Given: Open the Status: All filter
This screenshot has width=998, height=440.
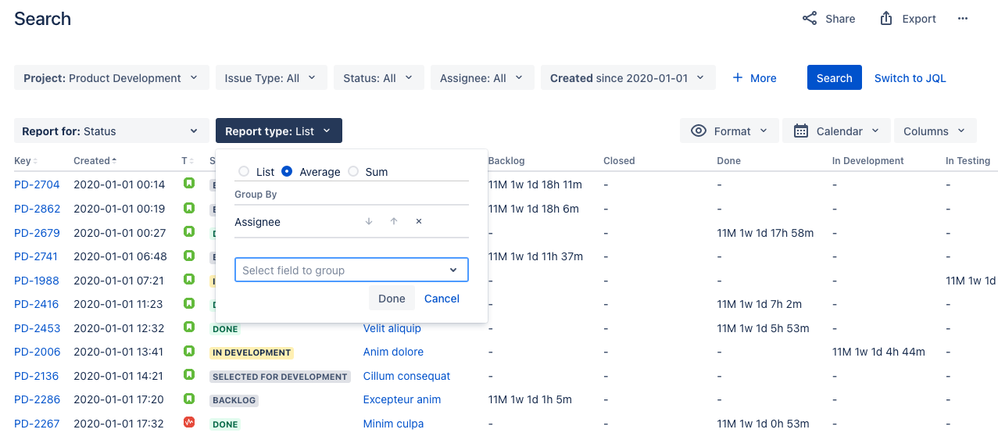Looking at the screenshot, I should 378,78.
